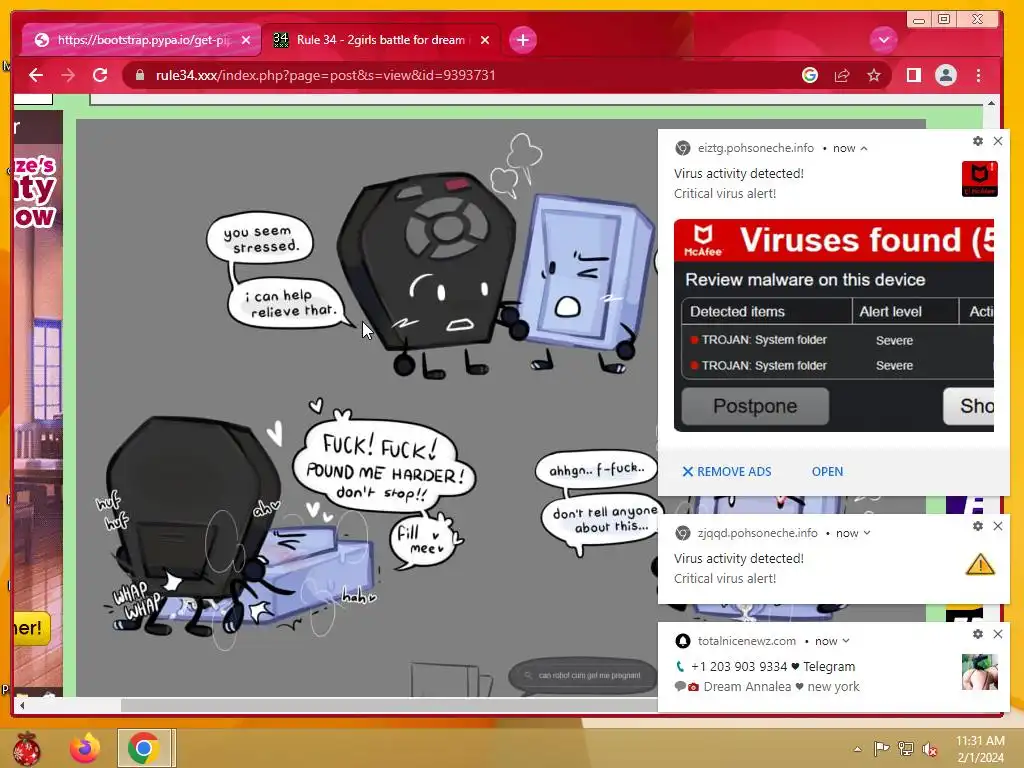1024x768 pixels.
Task: Go forward with the forward arrow
Action: 68,75
